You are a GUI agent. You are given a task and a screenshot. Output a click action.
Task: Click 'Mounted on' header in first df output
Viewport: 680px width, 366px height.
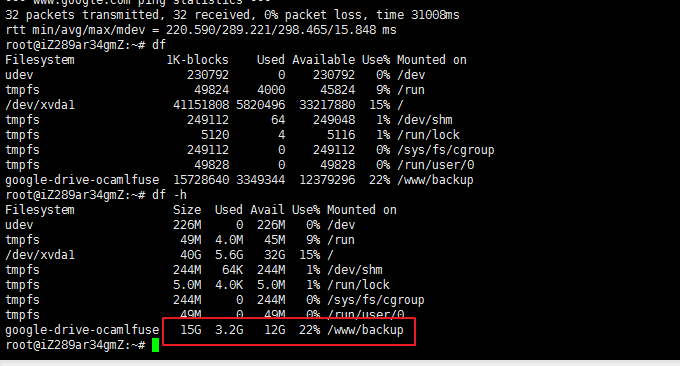click(432, 60)
